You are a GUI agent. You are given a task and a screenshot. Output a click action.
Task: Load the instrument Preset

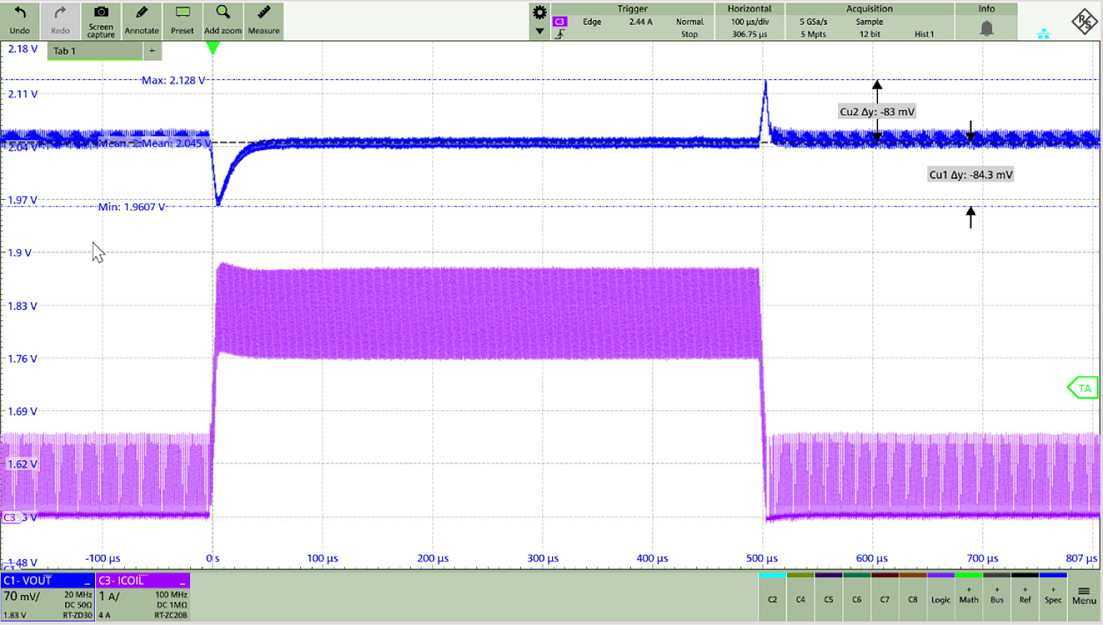[182, 20]
